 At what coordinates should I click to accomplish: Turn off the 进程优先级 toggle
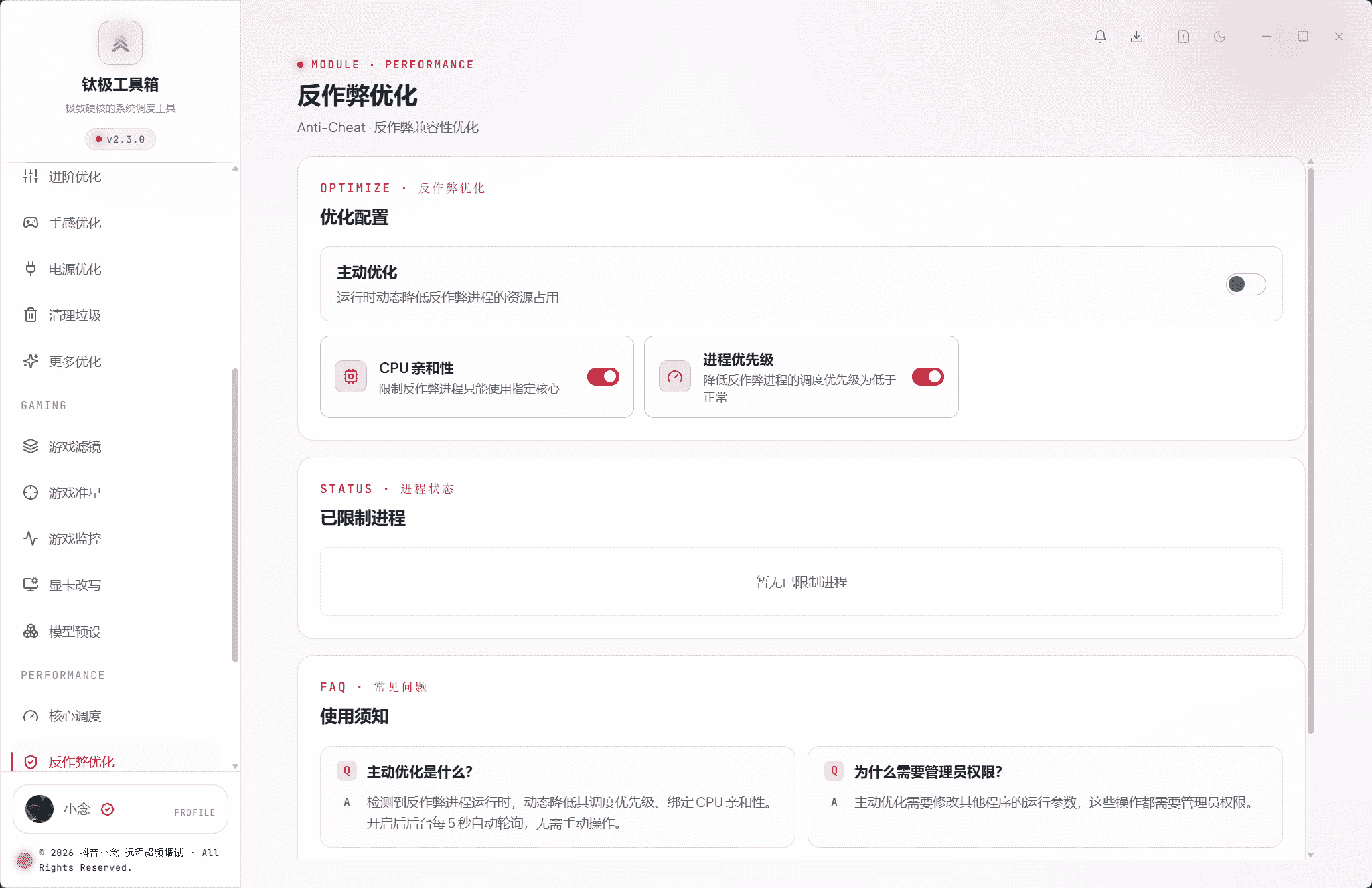tap(927, 376)
